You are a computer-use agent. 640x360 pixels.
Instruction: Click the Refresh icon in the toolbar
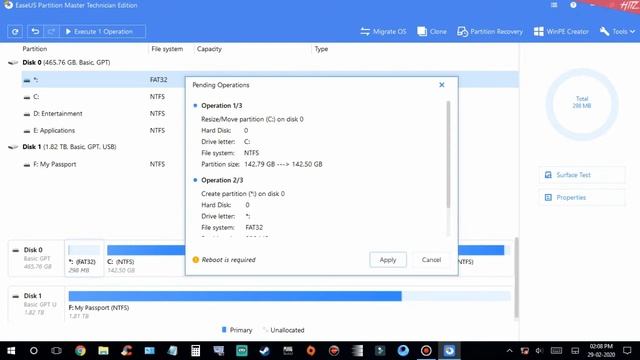tap(15, 31)
